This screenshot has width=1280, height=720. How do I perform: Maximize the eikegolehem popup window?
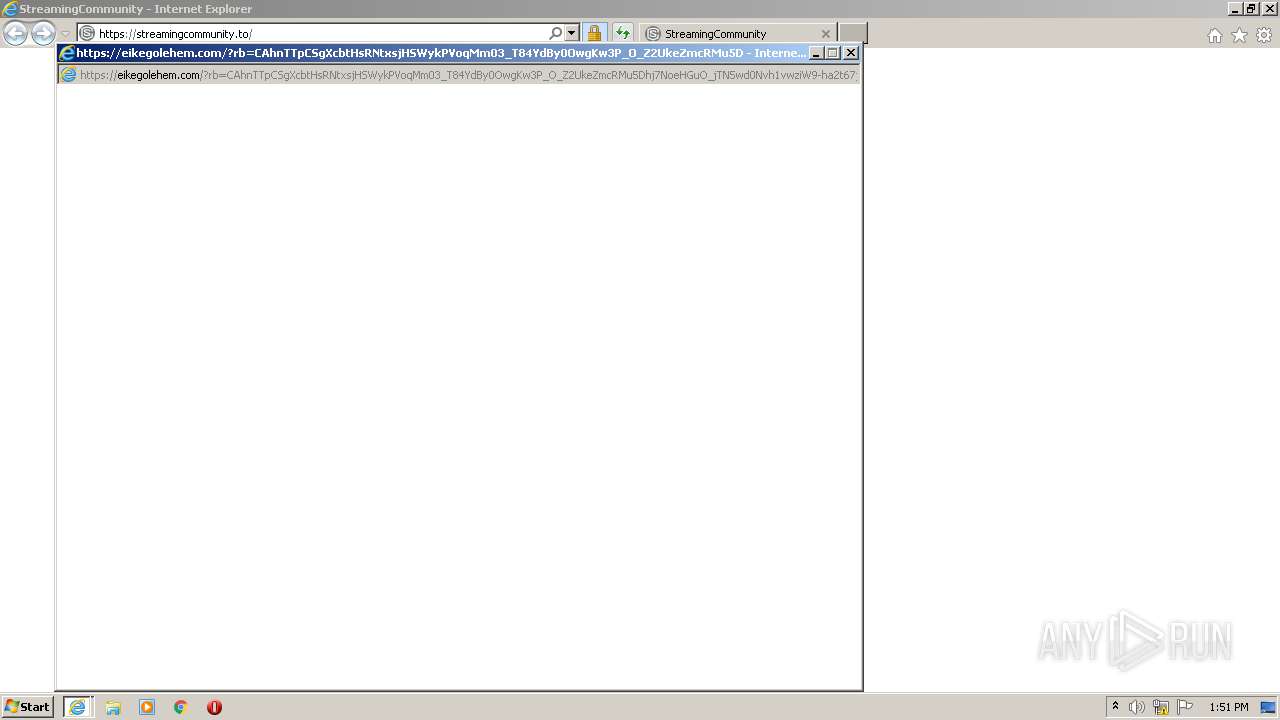[833, 53]
